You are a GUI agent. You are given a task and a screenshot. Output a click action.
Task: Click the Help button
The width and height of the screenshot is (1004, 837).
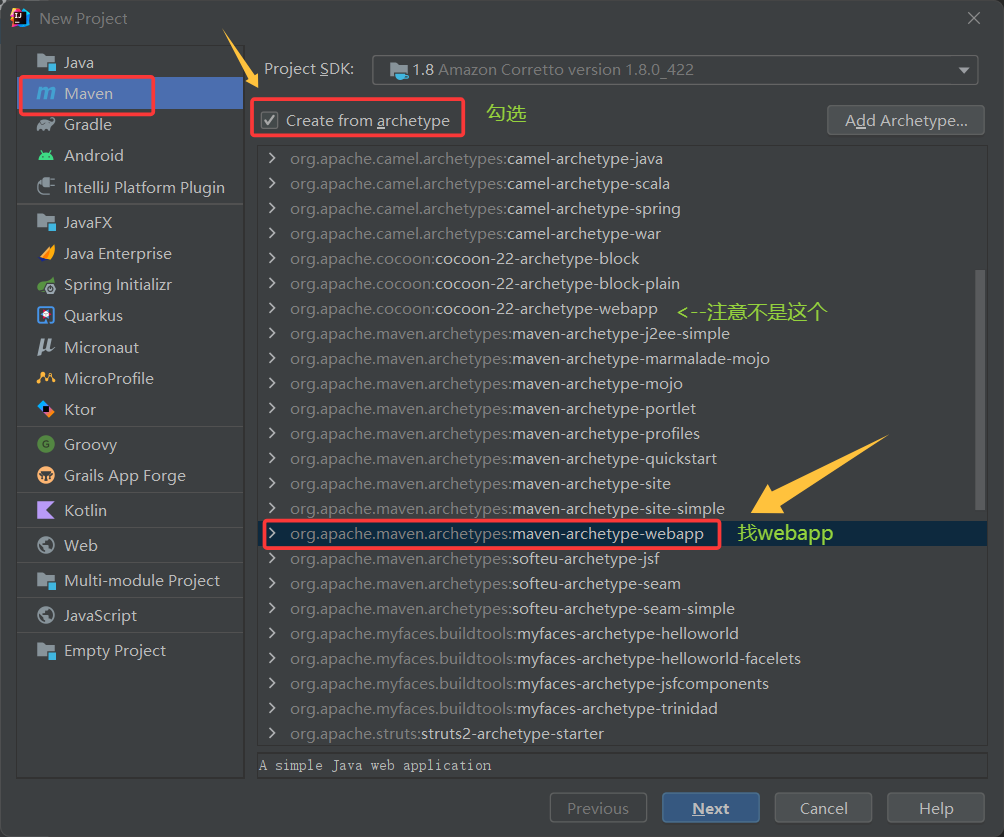pyautogui.click(x=935, y=808)
